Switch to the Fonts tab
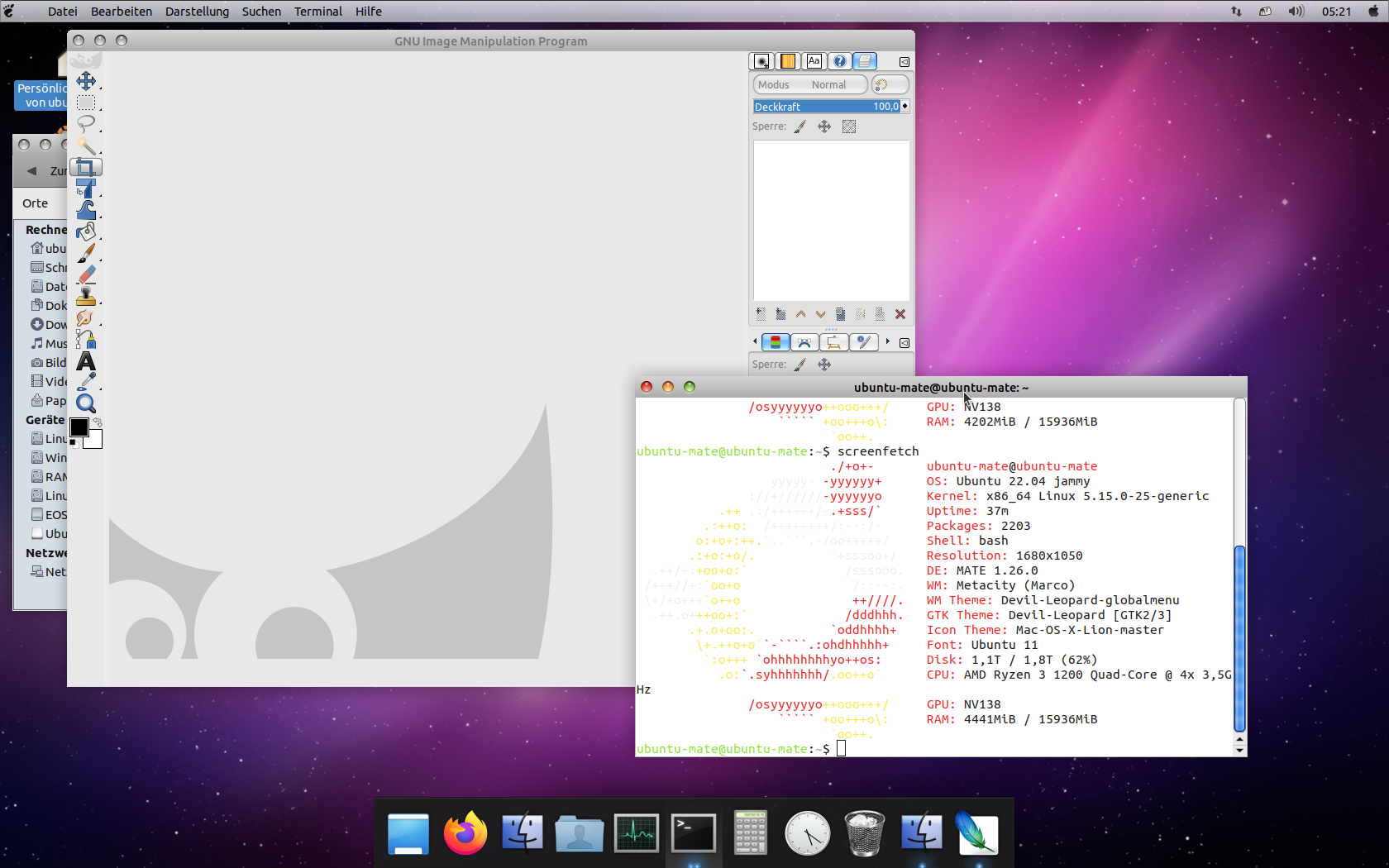 tap(814, 61)
